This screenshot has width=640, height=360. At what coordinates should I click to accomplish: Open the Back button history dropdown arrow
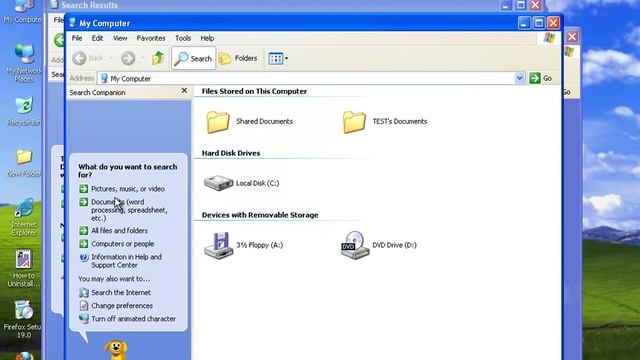coord(111,58)
